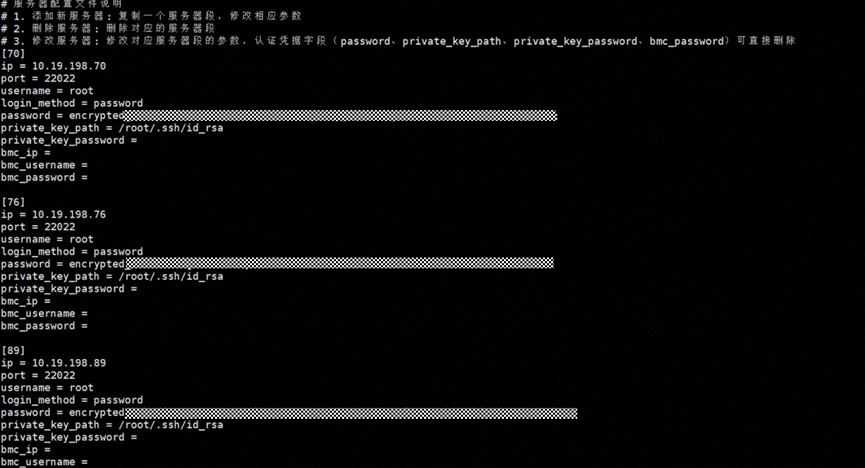This screenshot has width=865, height=468.
Task: Click the IP address 10.19.198.89
Action: click(x=68, y=363)
